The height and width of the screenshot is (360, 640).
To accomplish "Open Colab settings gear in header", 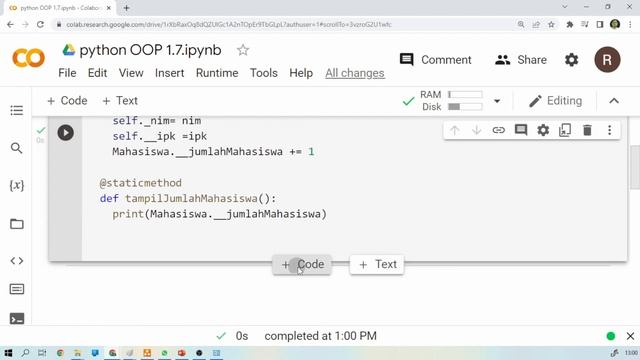I will coord(571,60).
